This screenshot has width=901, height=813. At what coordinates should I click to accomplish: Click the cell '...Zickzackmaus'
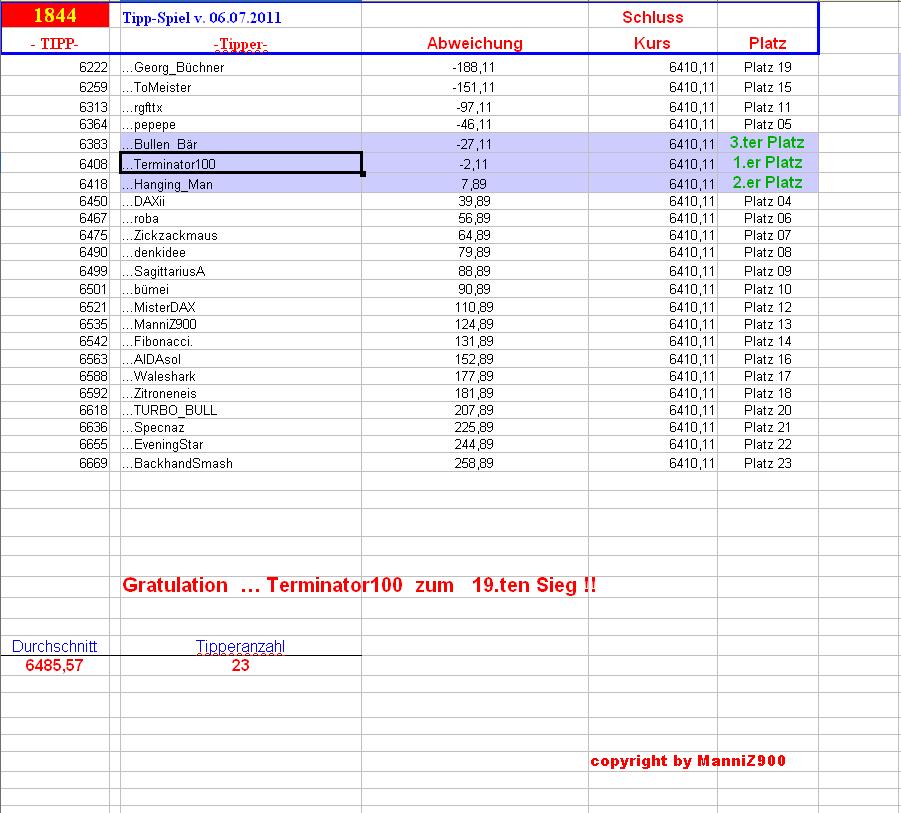point(241,236)
